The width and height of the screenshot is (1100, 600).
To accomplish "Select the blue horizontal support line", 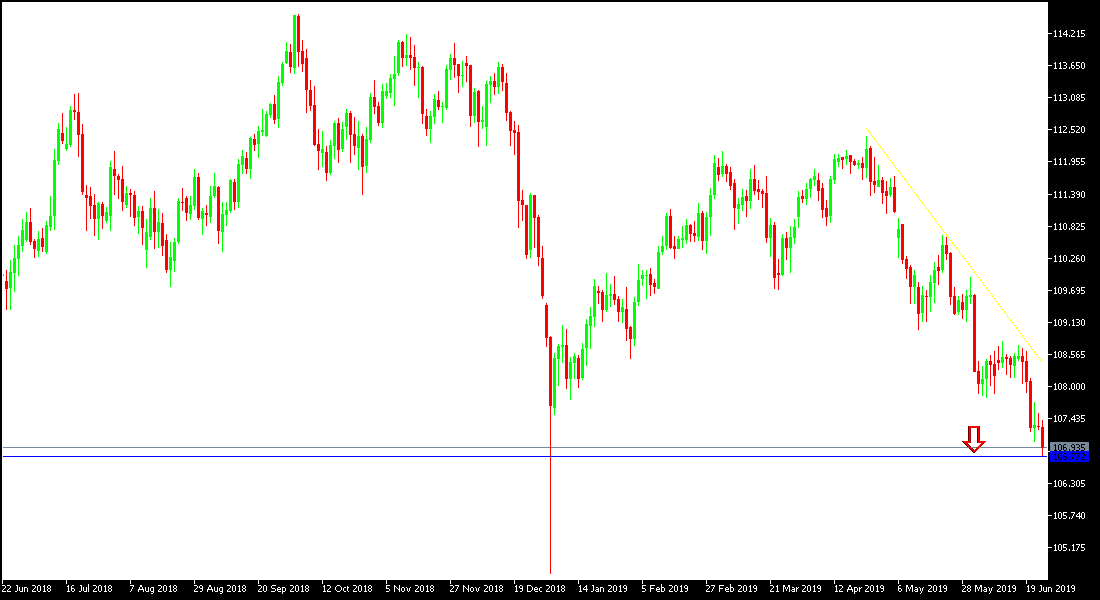I will tap(500, 456).
